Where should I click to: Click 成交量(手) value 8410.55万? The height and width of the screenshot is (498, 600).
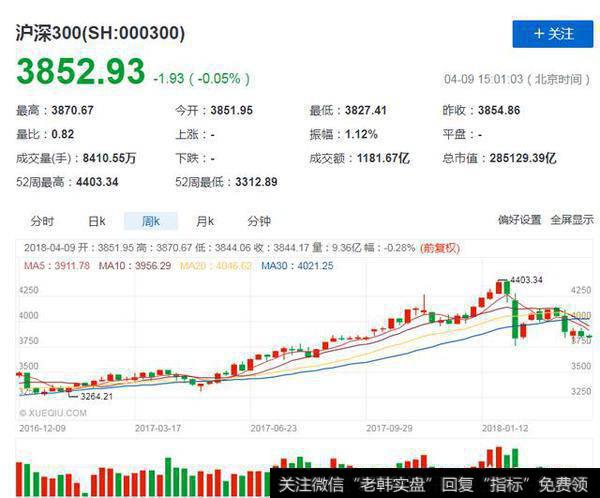109,158
